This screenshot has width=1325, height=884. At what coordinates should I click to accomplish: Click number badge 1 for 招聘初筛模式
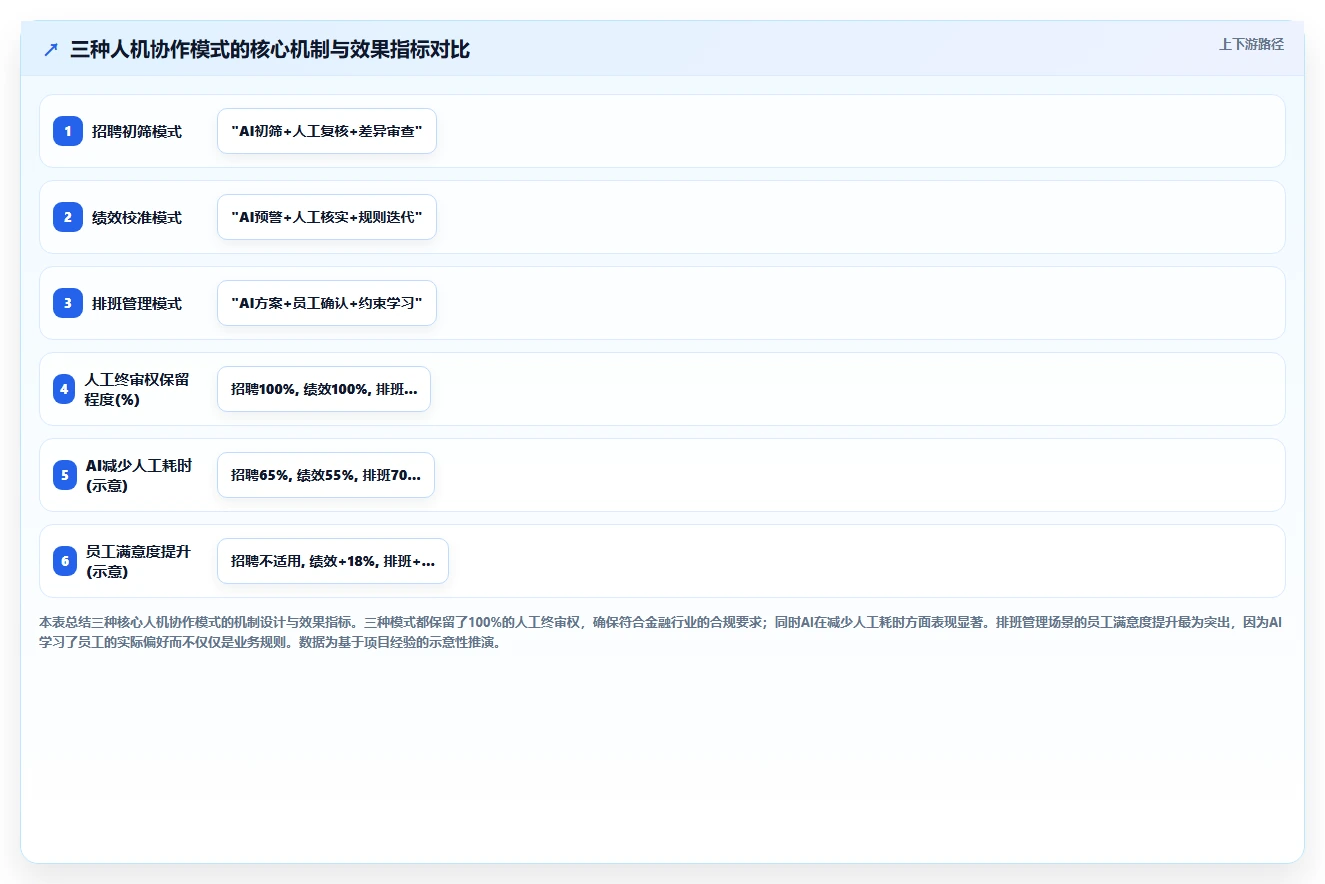pos(68,131)
